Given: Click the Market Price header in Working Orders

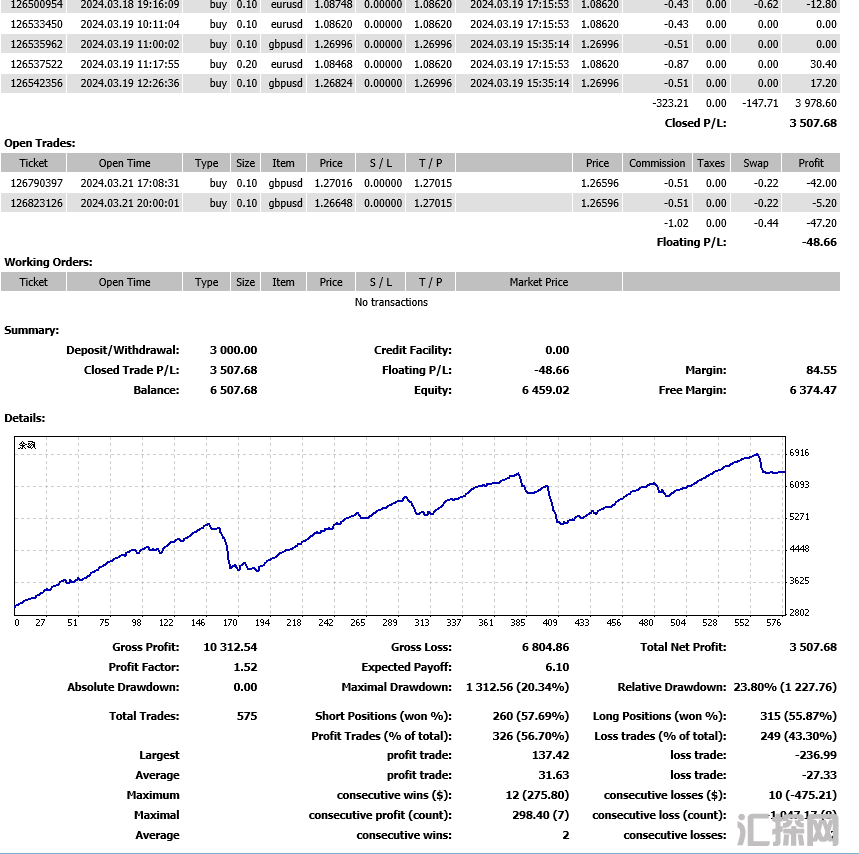Looking at the screenshot, I should (x=539, y=282).
